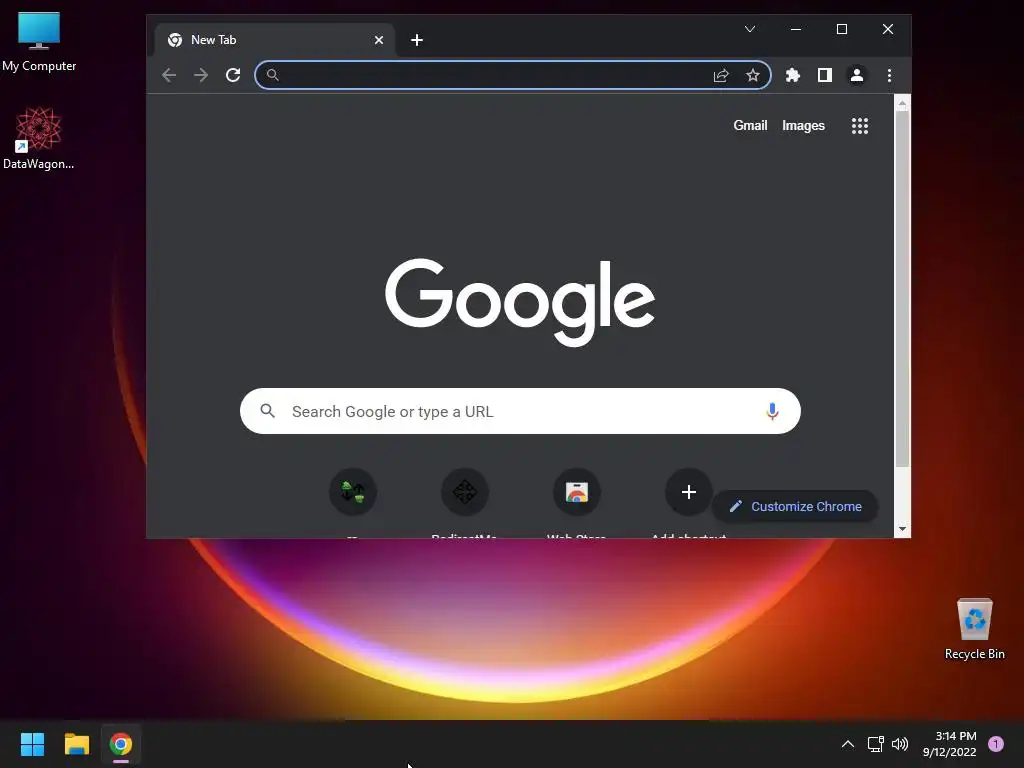The width and height of the screenshot is (1024, 768).
Task: Add a new shortcut with plus tile
Action: (688, 492)
